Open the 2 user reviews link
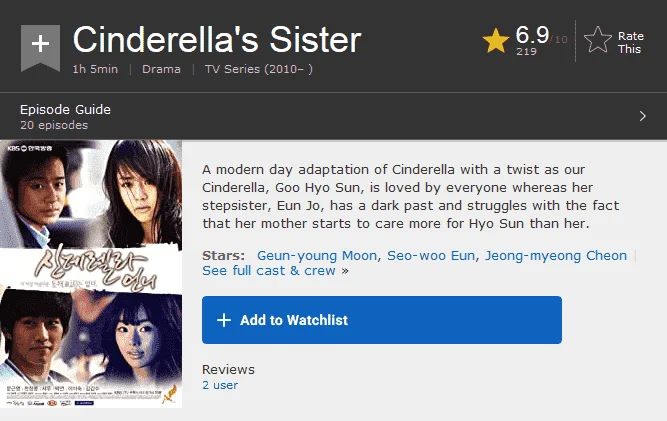667x421 pixels. click(220, 385)
